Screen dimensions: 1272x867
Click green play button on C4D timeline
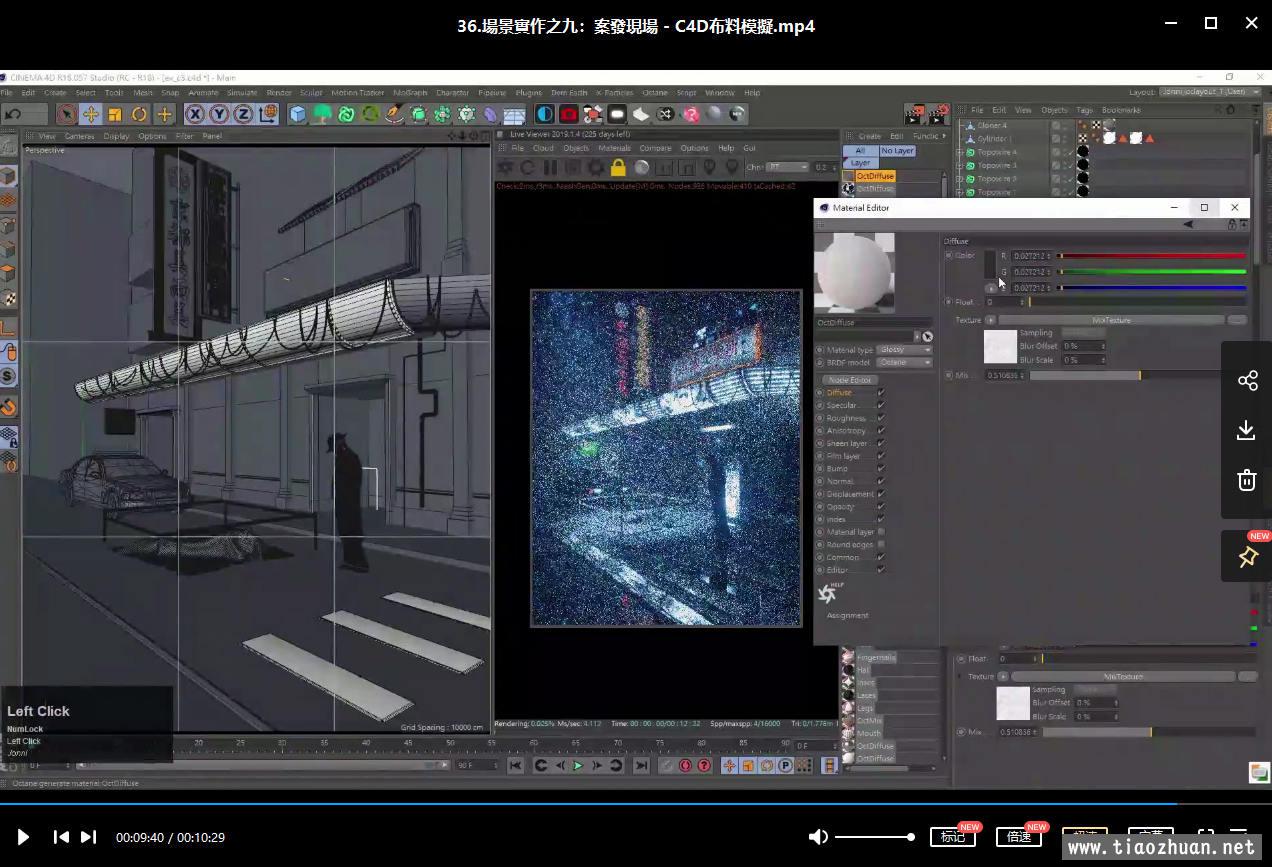pyautogui.click(x=577, y=766)
